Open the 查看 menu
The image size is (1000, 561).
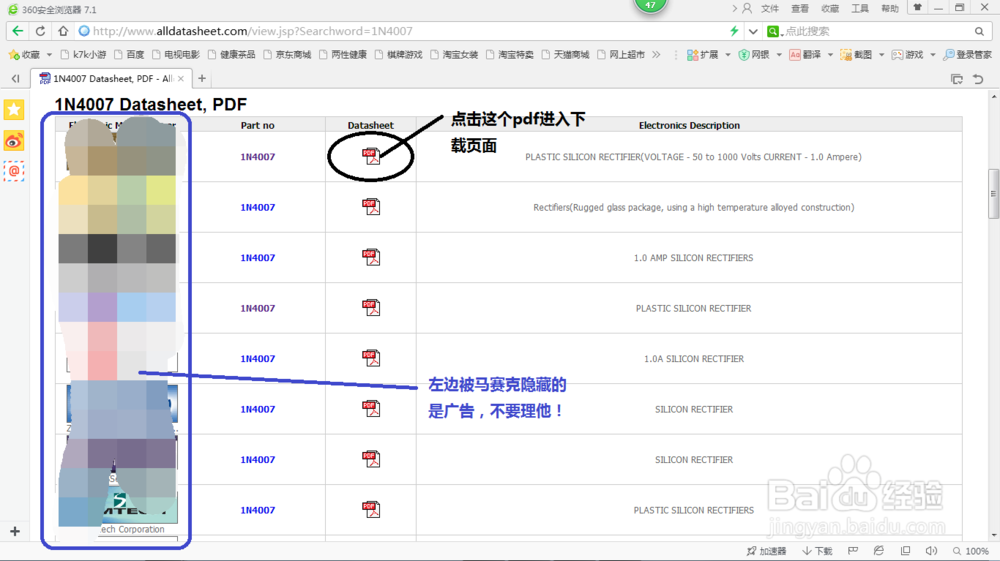pyautogui.click(x=800, y=8)
